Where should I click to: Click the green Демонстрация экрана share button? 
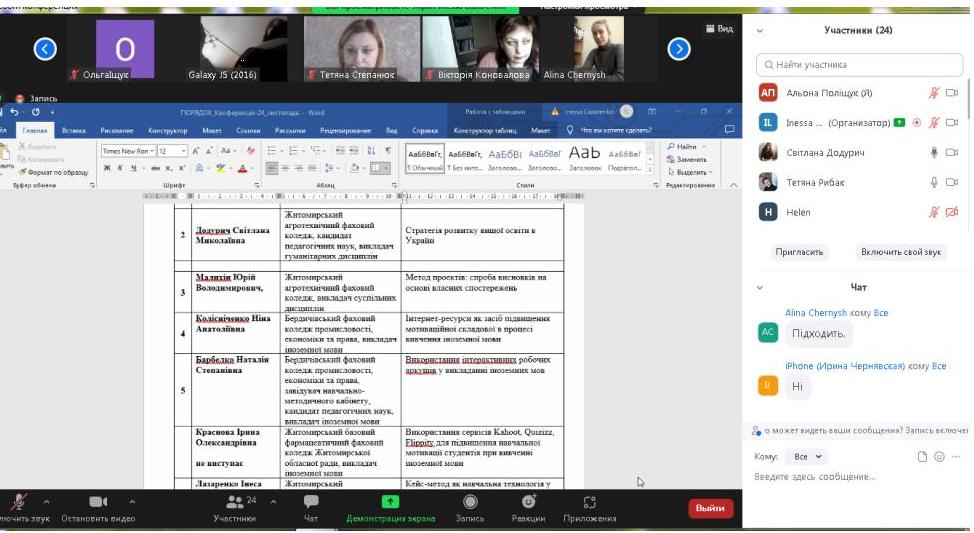point(390,508)
